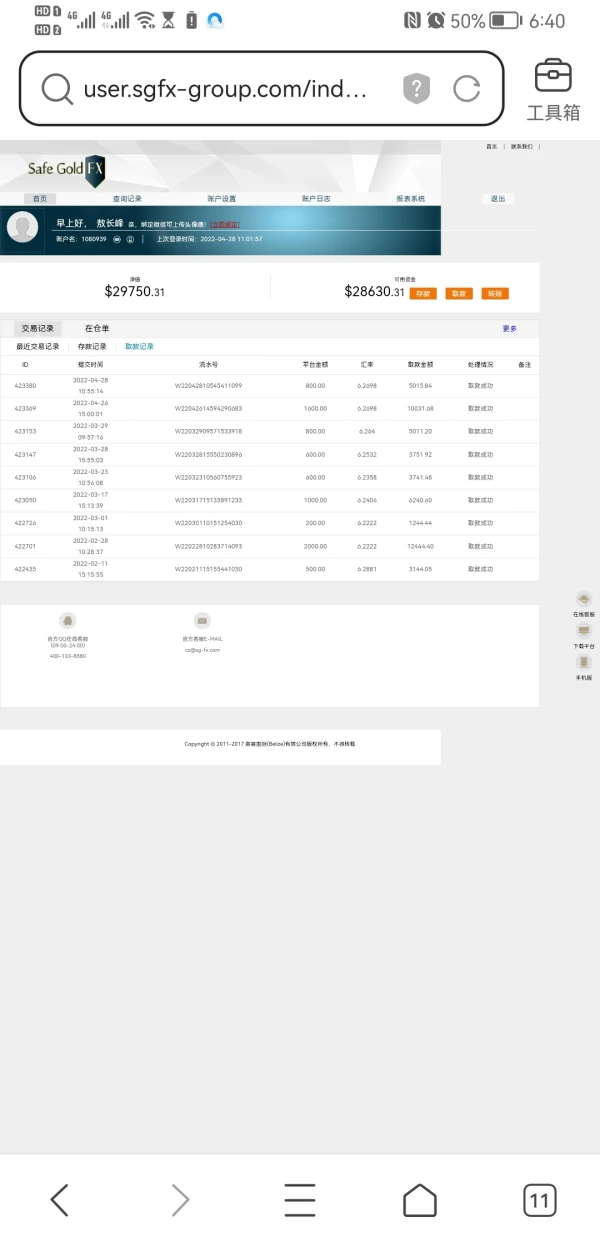
Task: Click the 更多 more link
Action: click(x=509, y=328)
